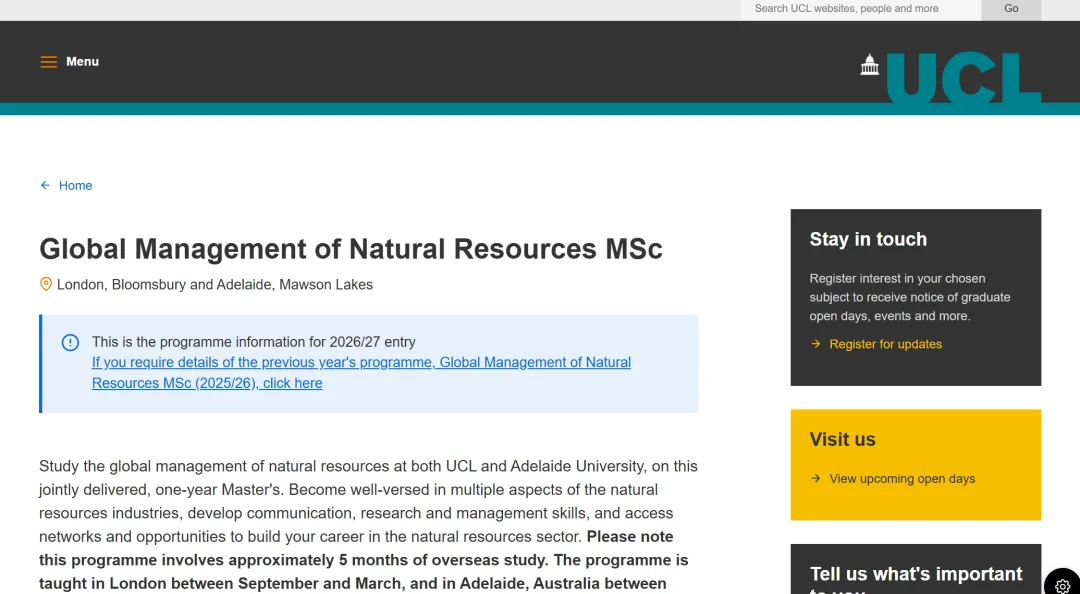Open the previous year's programme 2025/26 link
Image resolution: width=1080 pixels, height=594 pixels.
tap(361, 372)
